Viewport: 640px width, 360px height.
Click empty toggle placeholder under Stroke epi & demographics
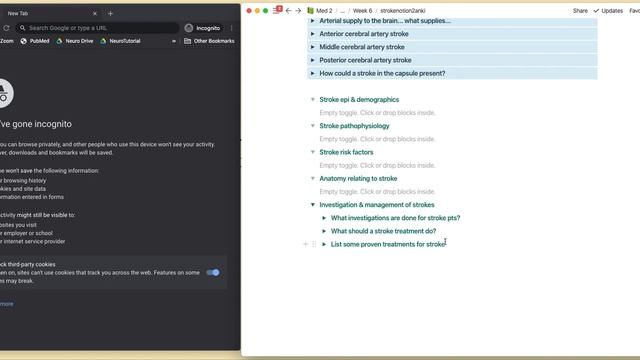point(377,113)
